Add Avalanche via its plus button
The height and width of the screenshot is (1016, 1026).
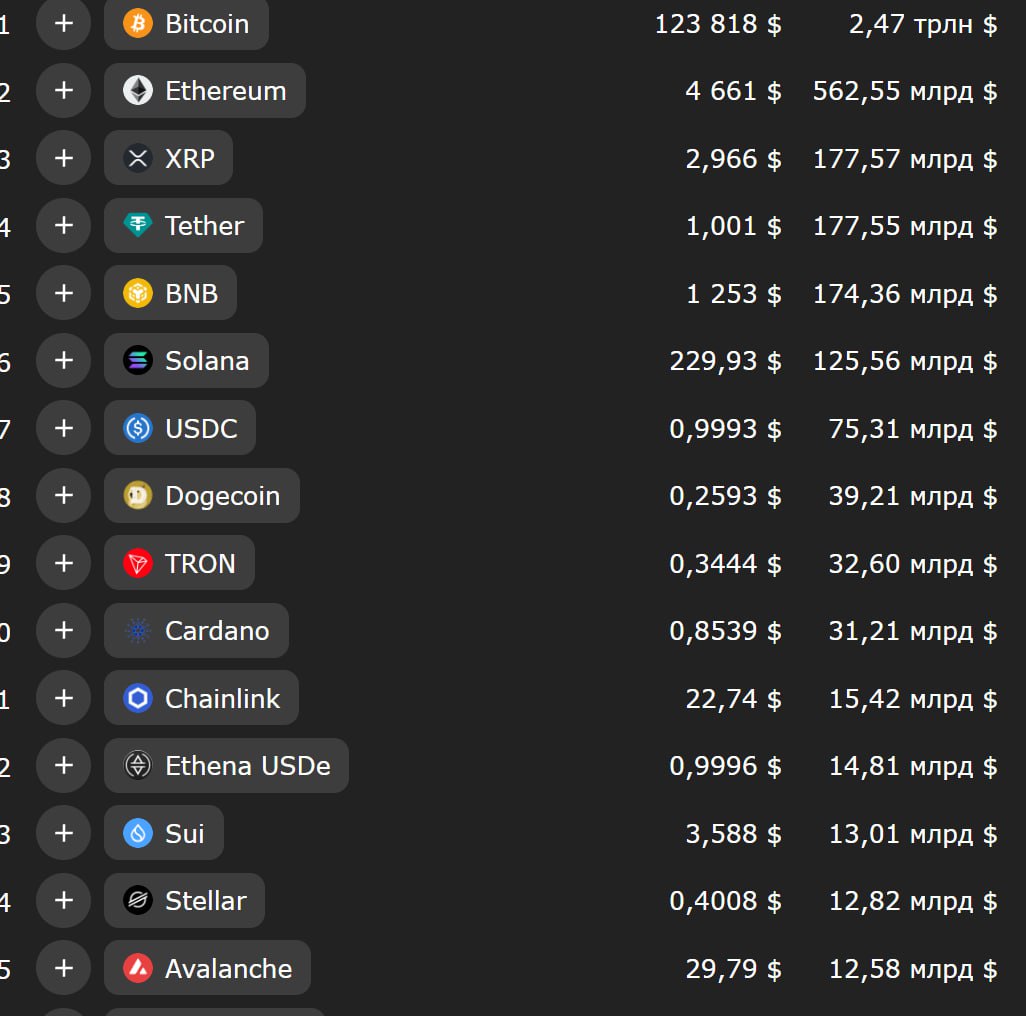coord(64,968)
